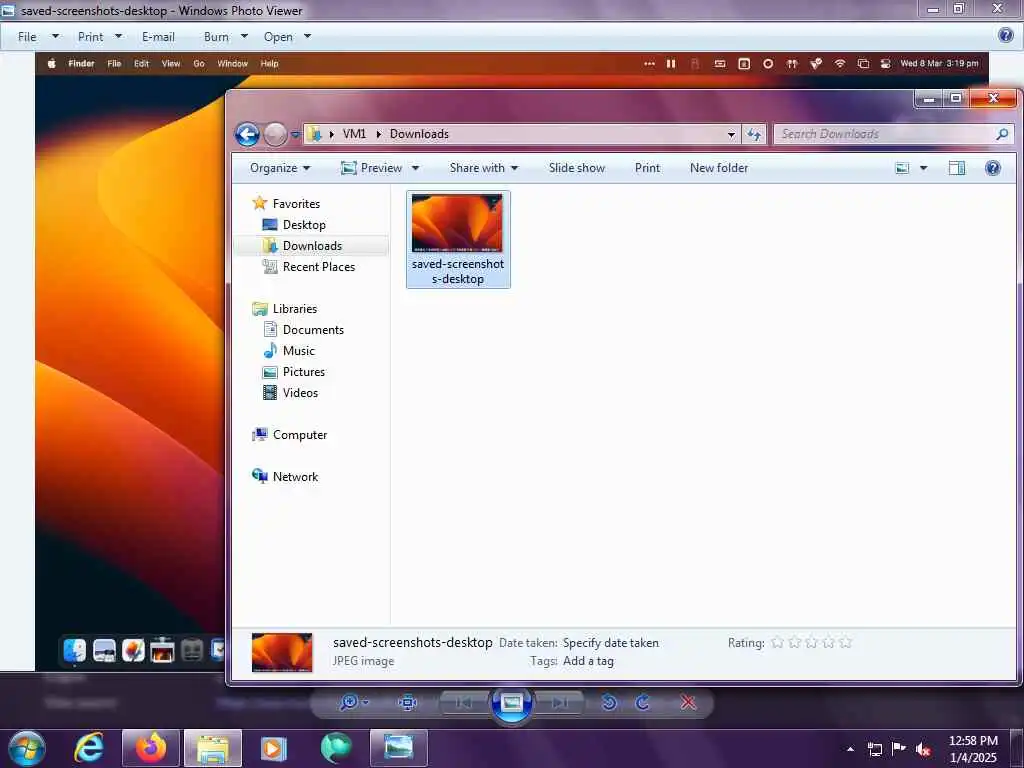Click the Change your view icon

click(902, 168)
